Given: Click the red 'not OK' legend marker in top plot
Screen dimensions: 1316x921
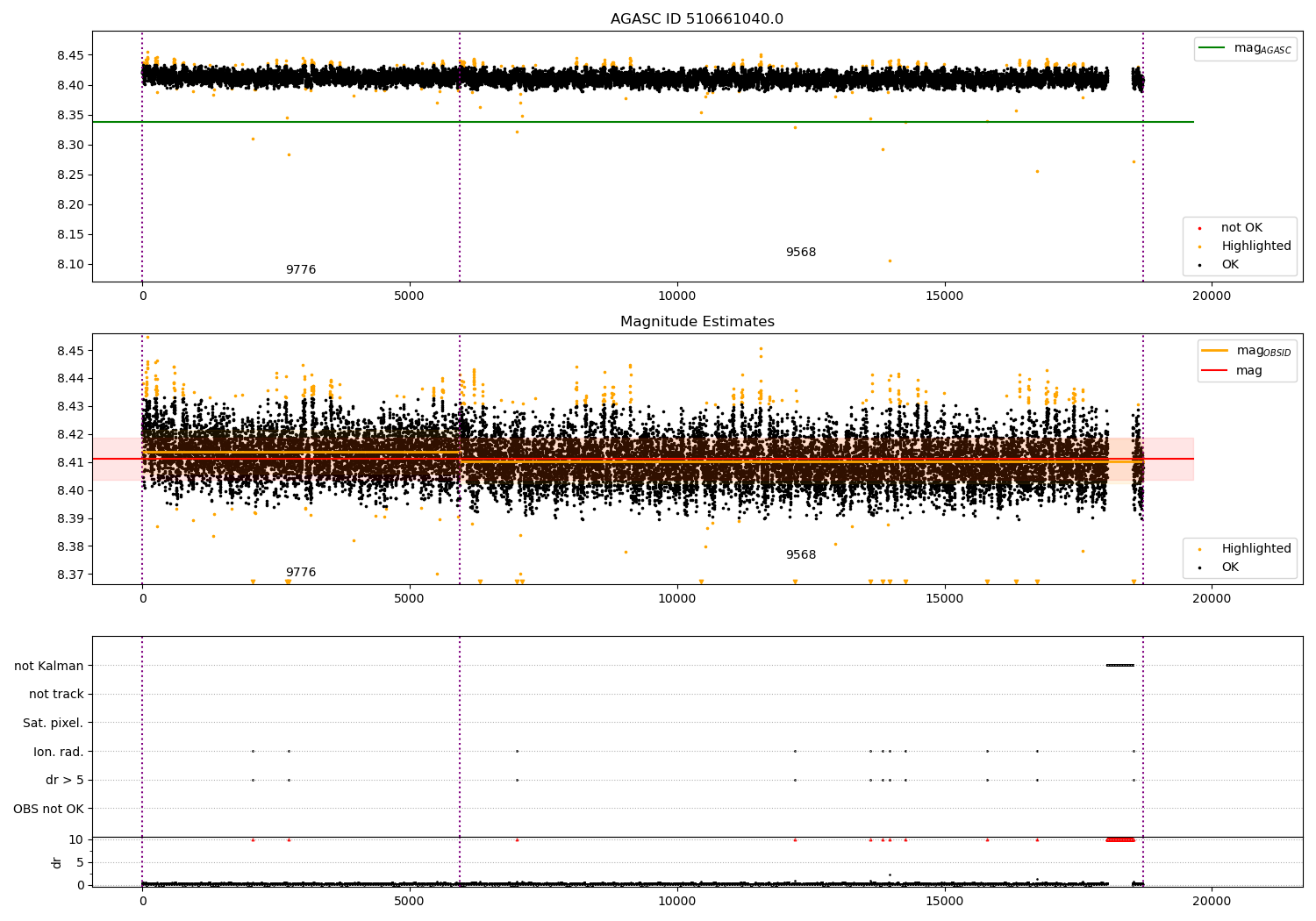Looking at the screenshot, I should (1199, 228).
